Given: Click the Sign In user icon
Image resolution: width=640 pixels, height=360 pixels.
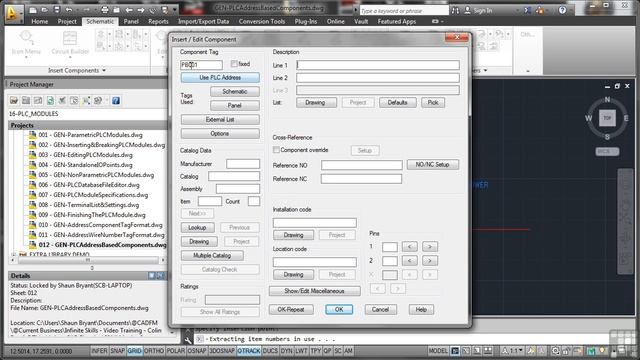Looking at the screenshot, I should pyautogui.click(x=467, y=10).
